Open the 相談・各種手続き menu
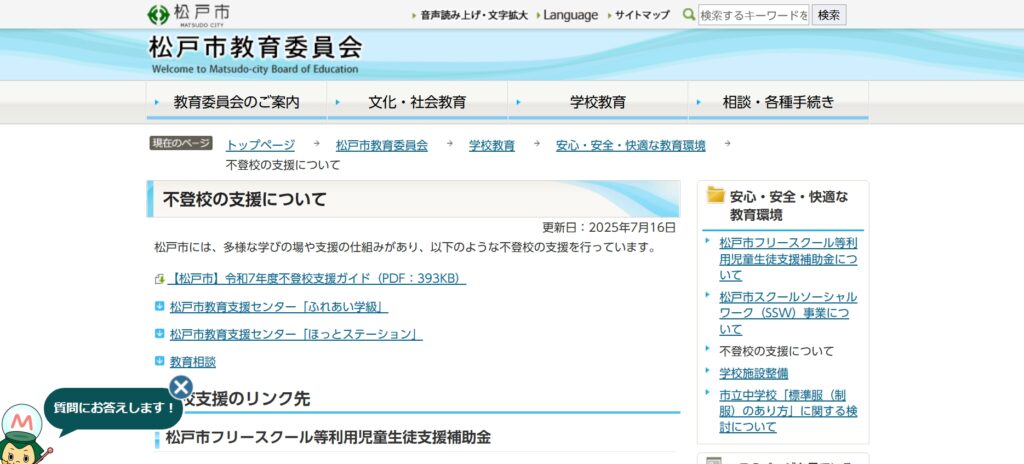Image resolution: width=1024 pixels, height=464 pixels. coord(778,102)
